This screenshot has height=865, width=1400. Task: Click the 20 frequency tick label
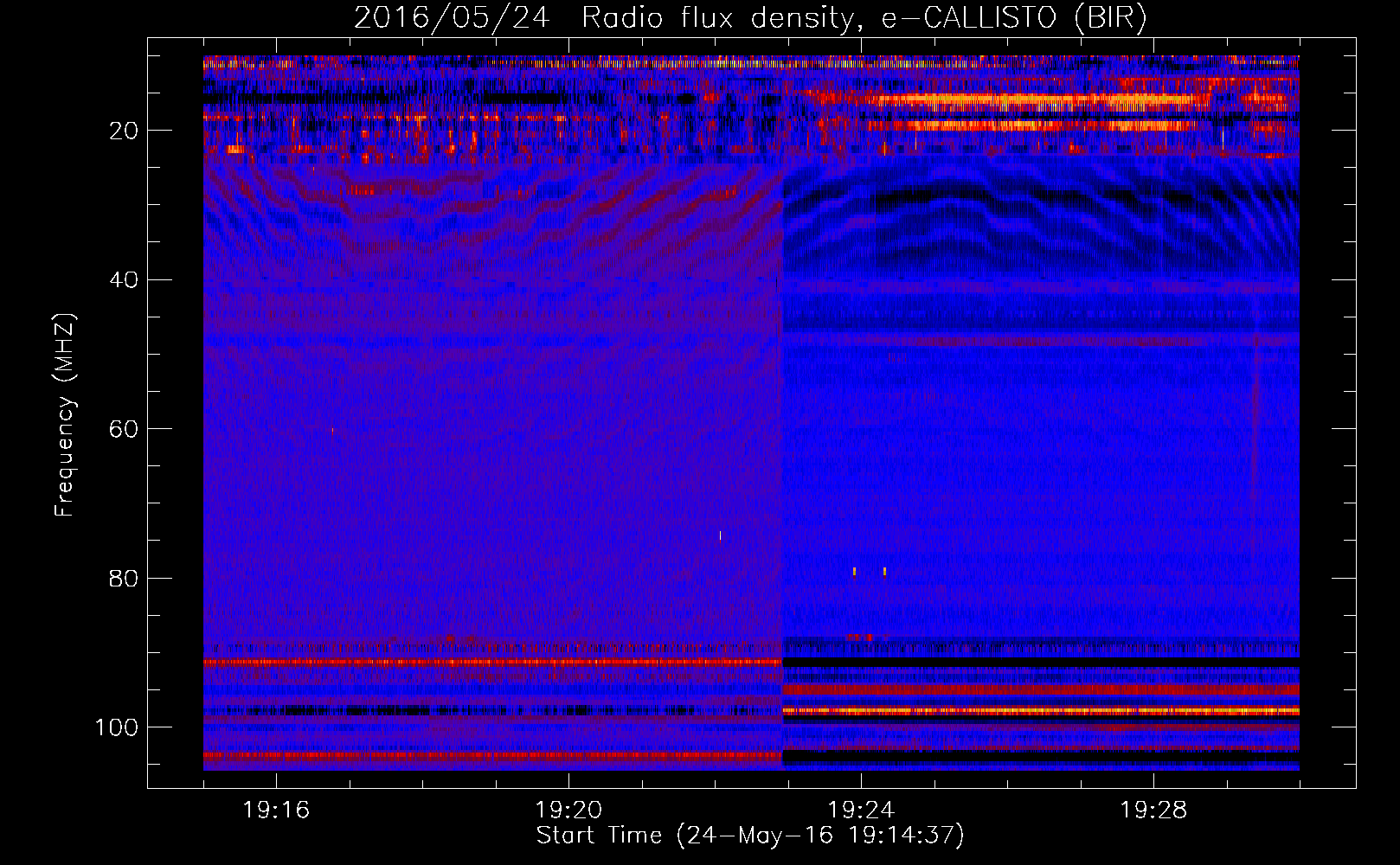[x=125, y=131]
